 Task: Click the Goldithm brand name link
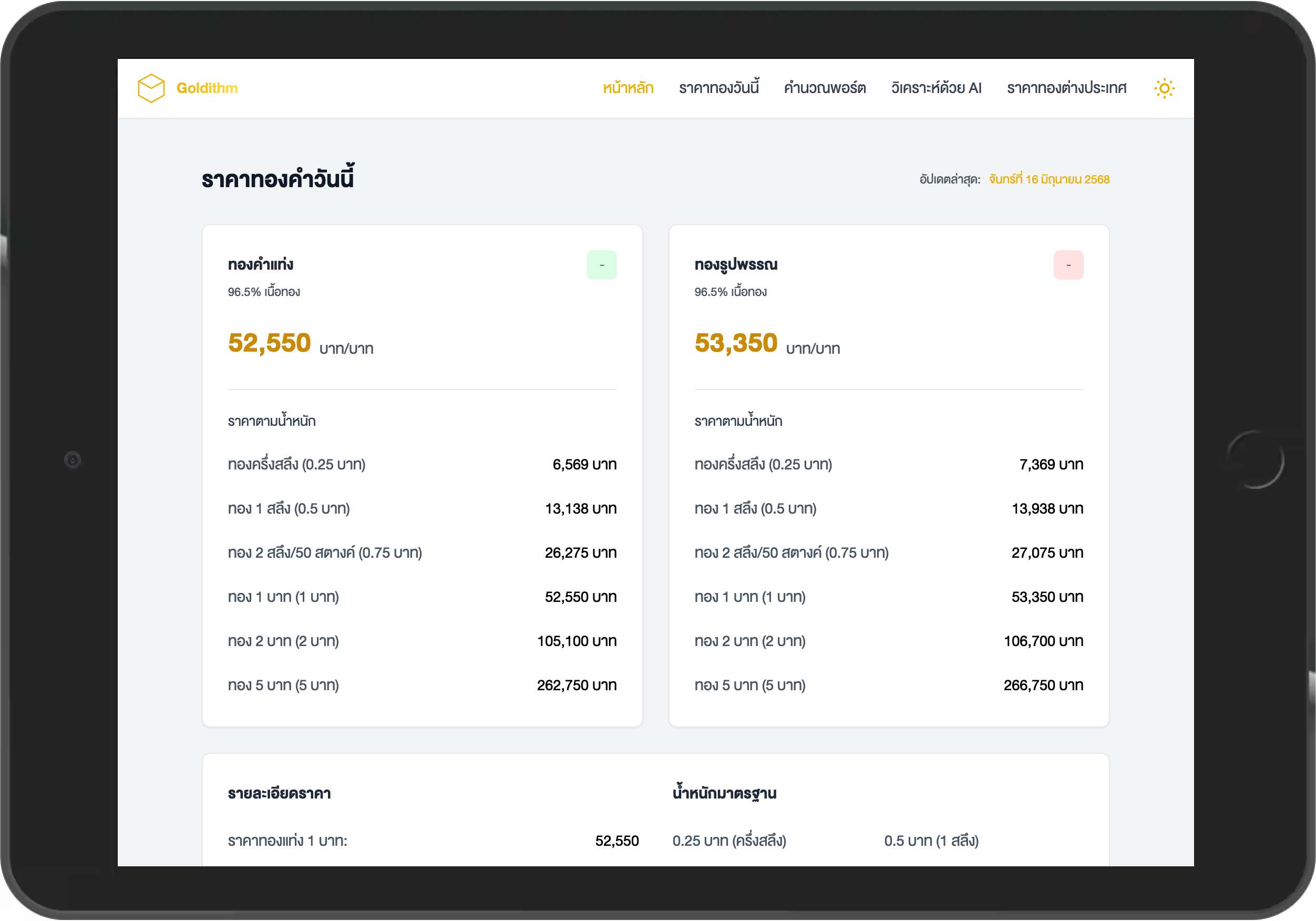tap(207, 88)
